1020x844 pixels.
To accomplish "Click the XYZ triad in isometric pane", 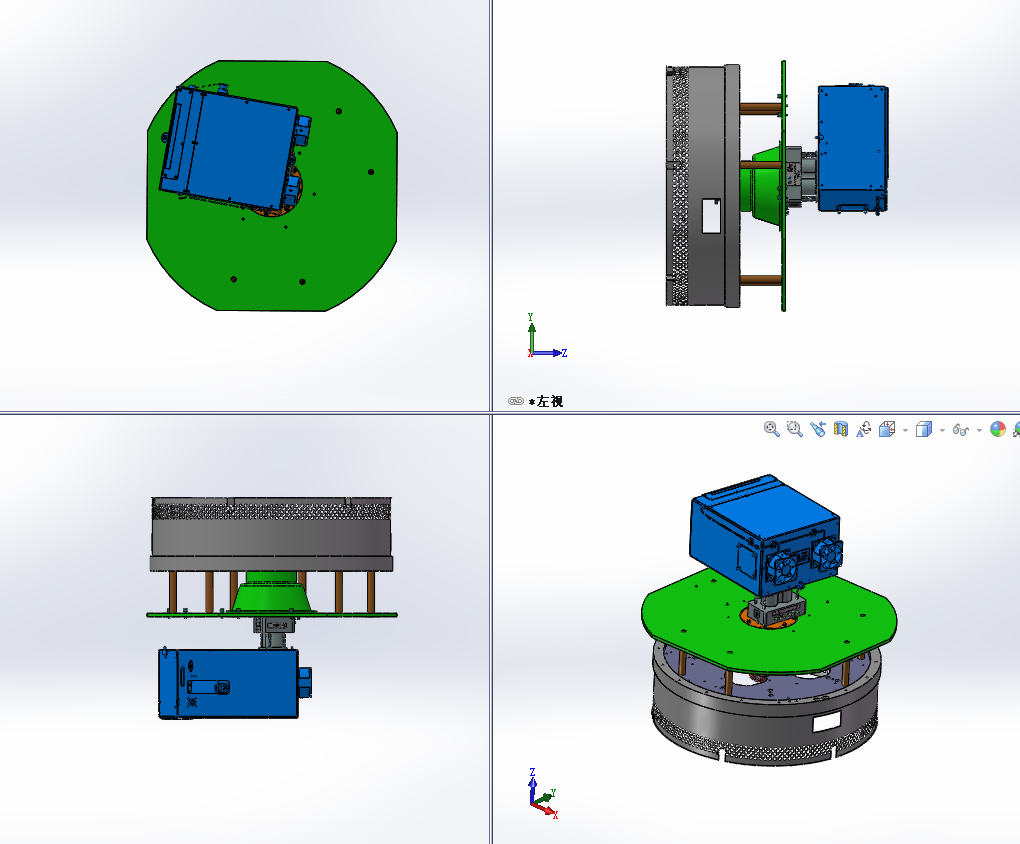I will tap(543, 793).
